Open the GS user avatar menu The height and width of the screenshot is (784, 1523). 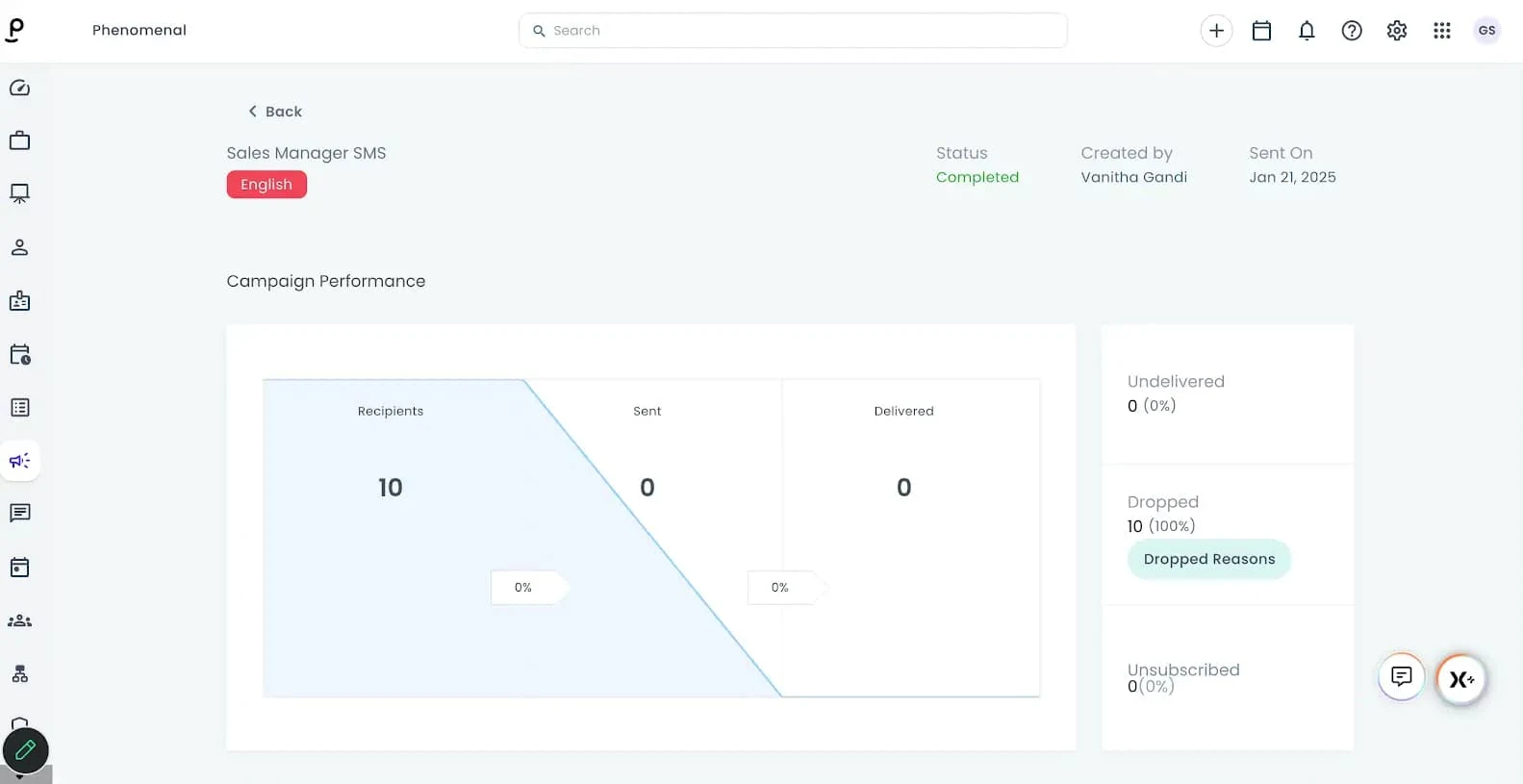coord(1486,31)
